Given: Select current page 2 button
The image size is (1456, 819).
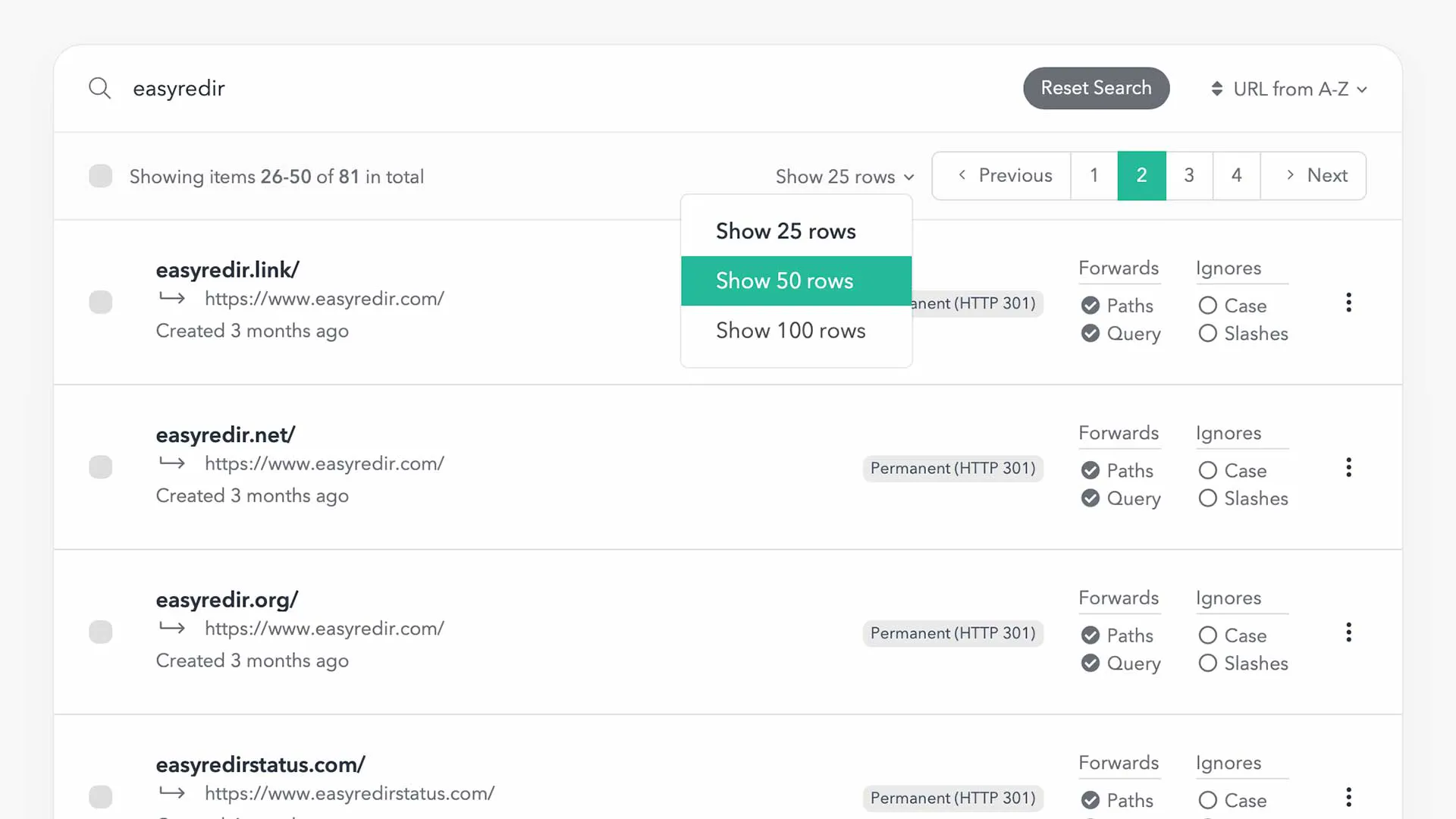Looking at the screenshot, I should [x=1141, y=175].
